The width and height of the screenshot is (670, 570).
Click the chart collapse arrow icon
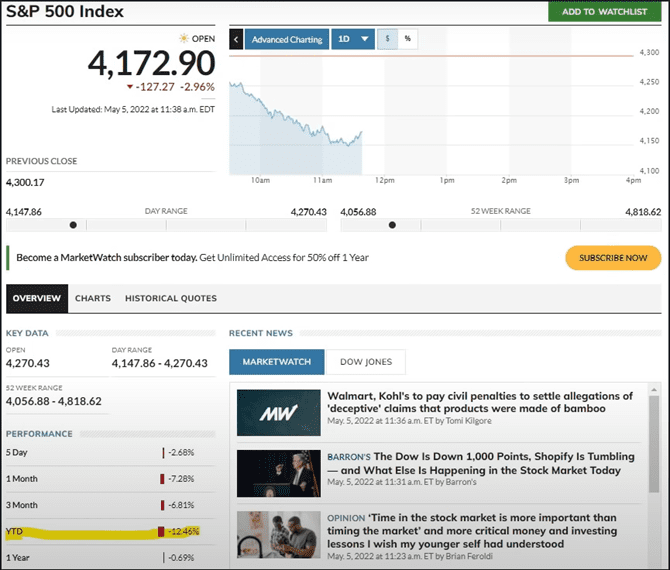(x=237, y=39)
